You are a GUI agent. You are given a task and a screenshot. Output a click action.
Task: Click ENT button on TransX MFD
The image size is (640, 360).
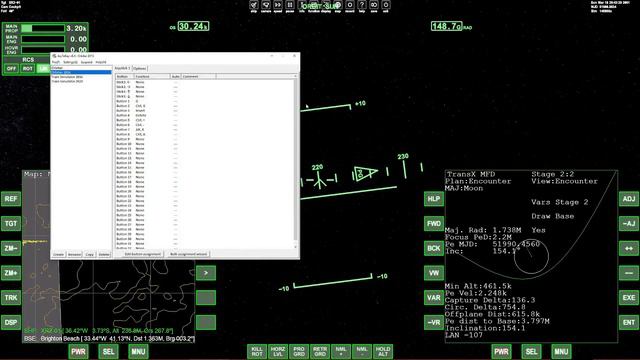629,322
